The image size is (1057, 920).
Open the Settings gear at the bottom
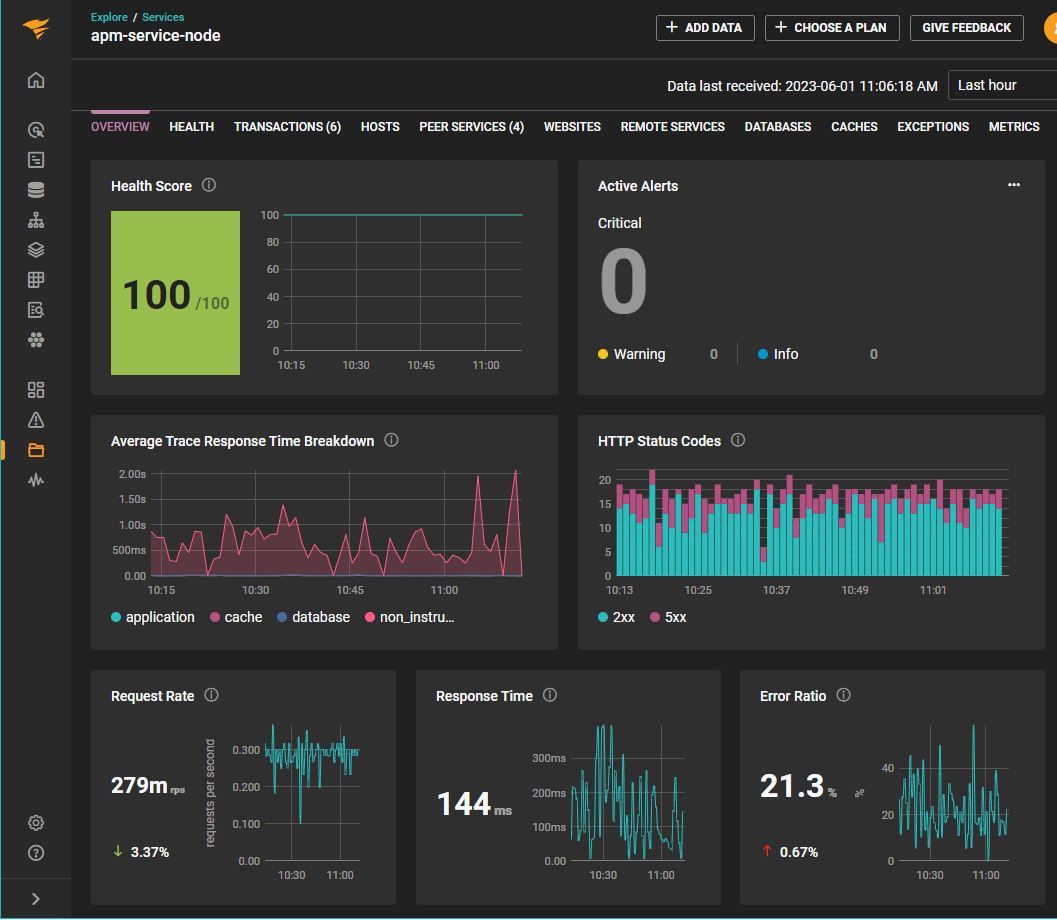point(36,822)
